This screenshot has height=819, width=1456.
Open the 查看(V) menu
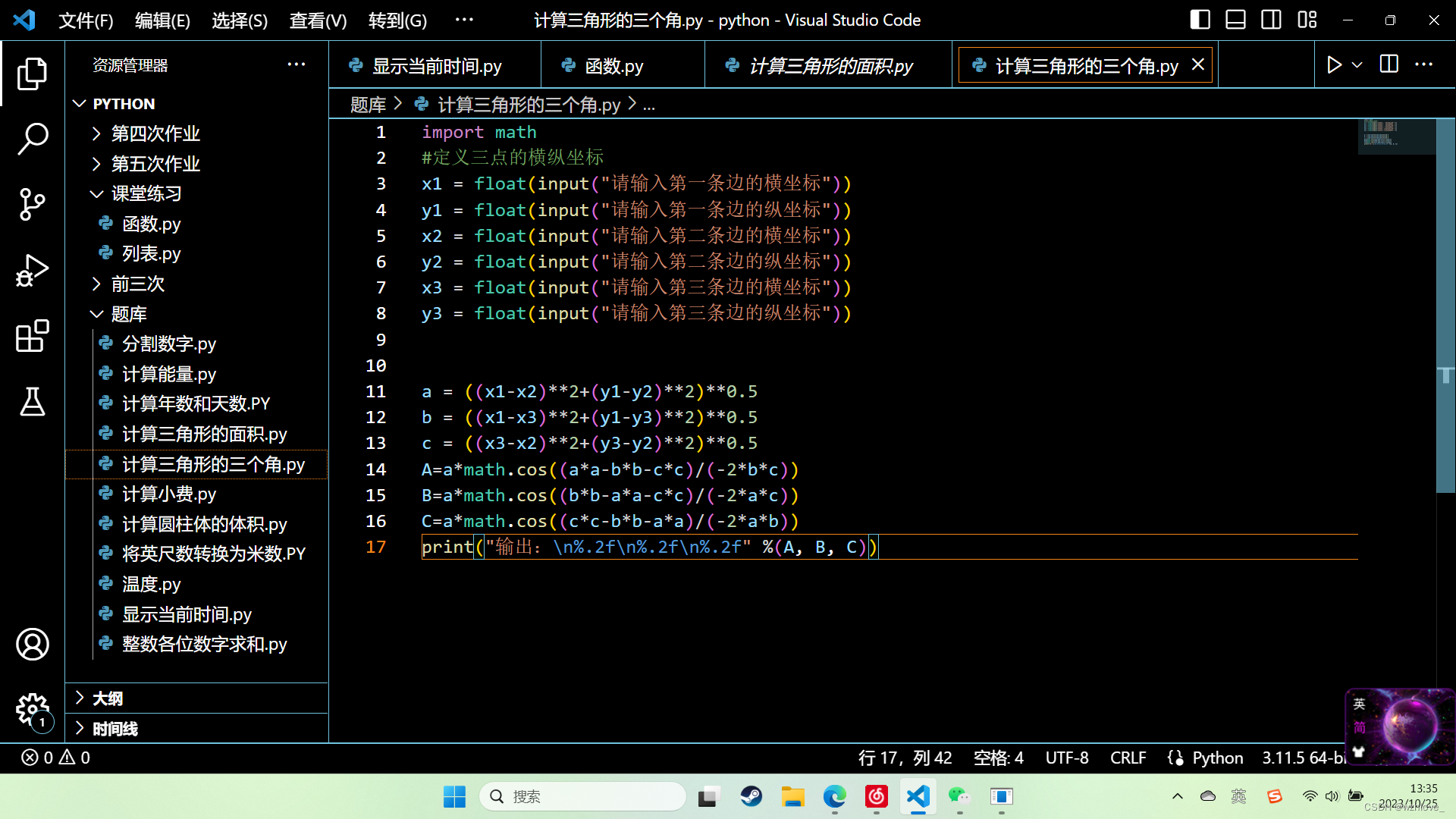[318, 20]
